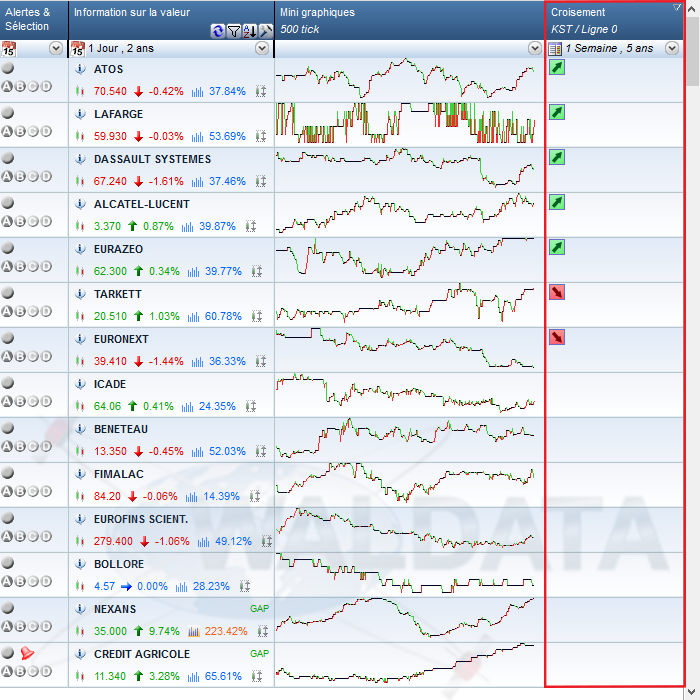Click calendar icon beside 1 Jour, 2 ans
700x700 pixels.
[x=78, y=49]
